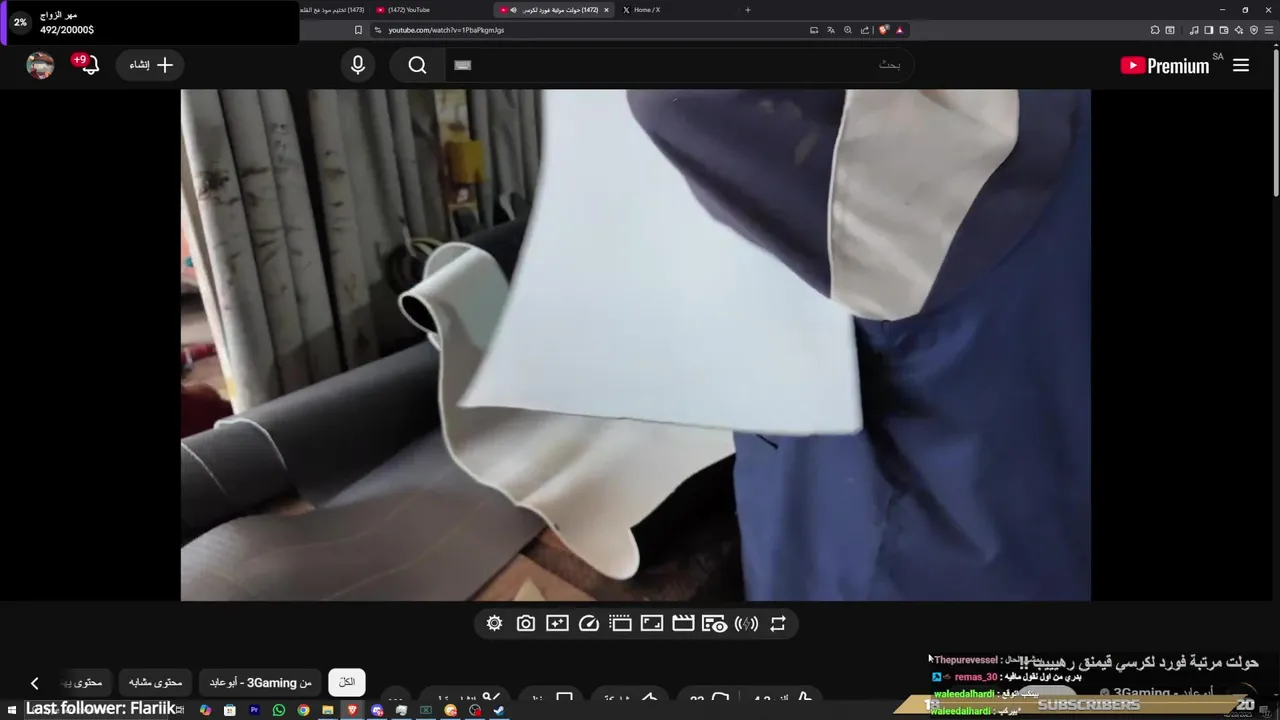Open the playback speed gauge control
The width and height of the screenshot is (1280, 720).
coord(589,623)
